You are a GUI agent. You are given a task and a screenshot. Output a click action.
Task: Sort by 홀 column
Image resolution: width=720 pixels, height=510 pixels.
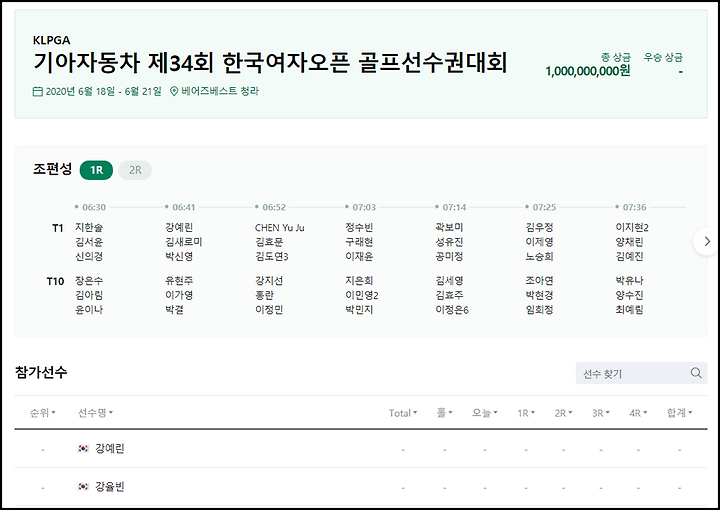click(x=444, y=413)
